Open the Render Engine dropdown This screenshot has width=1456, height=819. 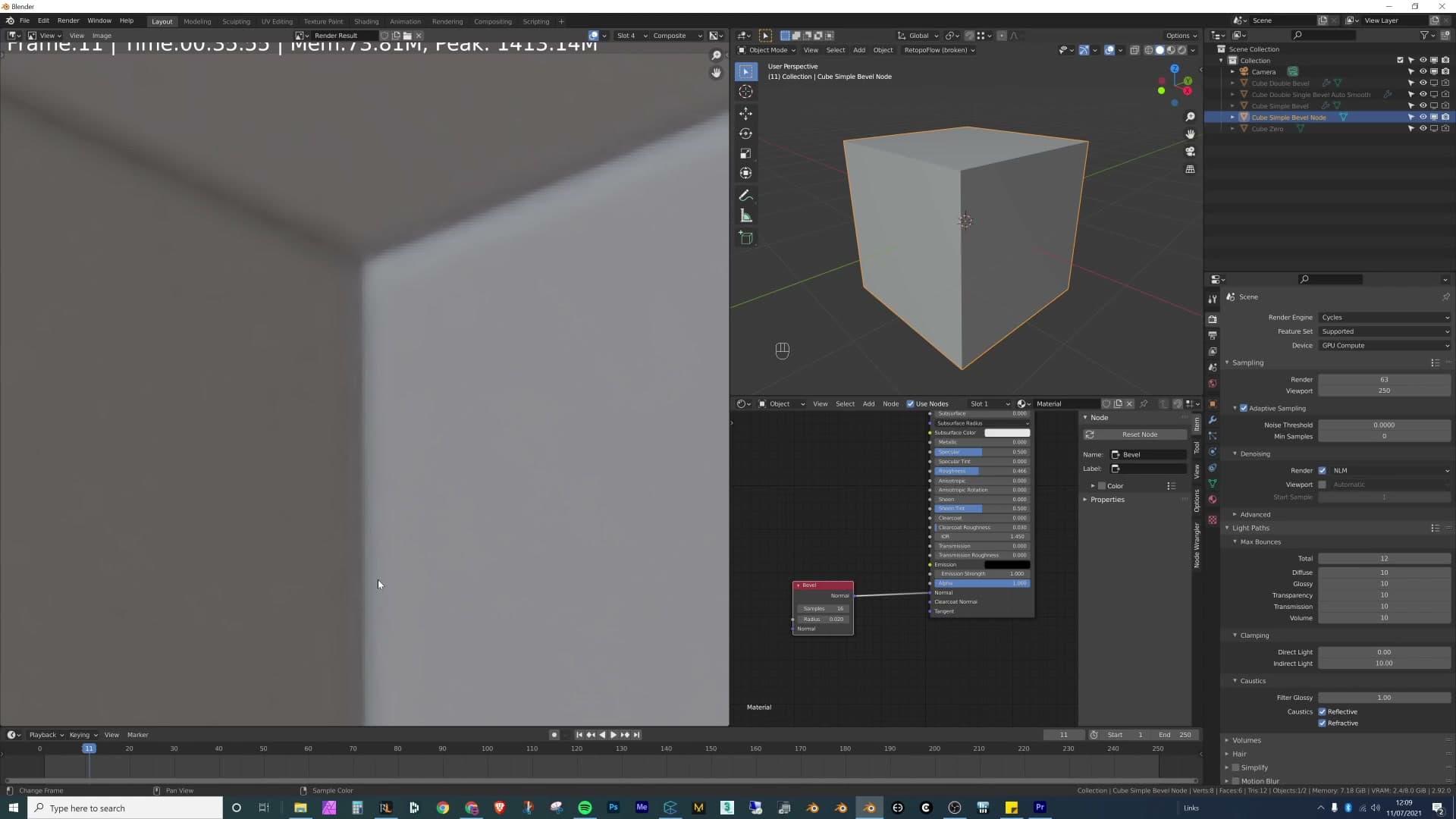pyautogui.click(x=1385, y=318)
